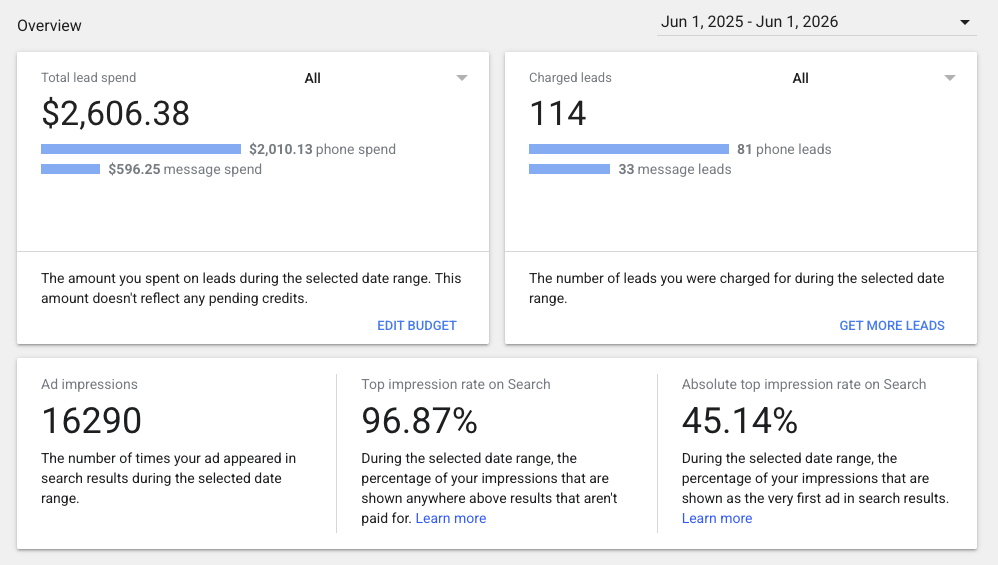This screenshot has width=998, height=565.
Task: Click the Top impression rate on Search title
Action: 456,384
